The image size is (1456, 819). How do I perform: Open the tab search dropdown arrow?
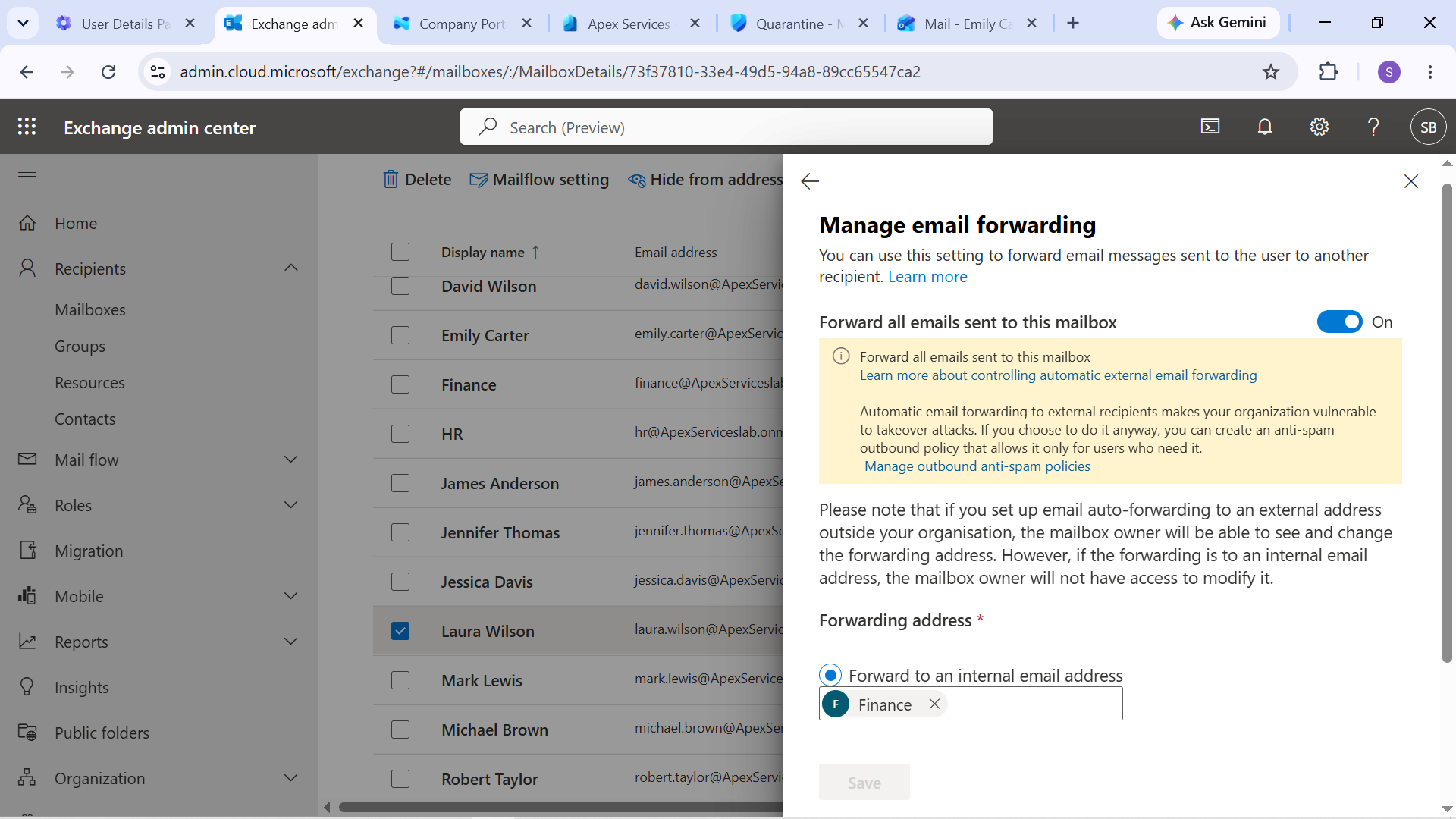[x=23, y=24]
